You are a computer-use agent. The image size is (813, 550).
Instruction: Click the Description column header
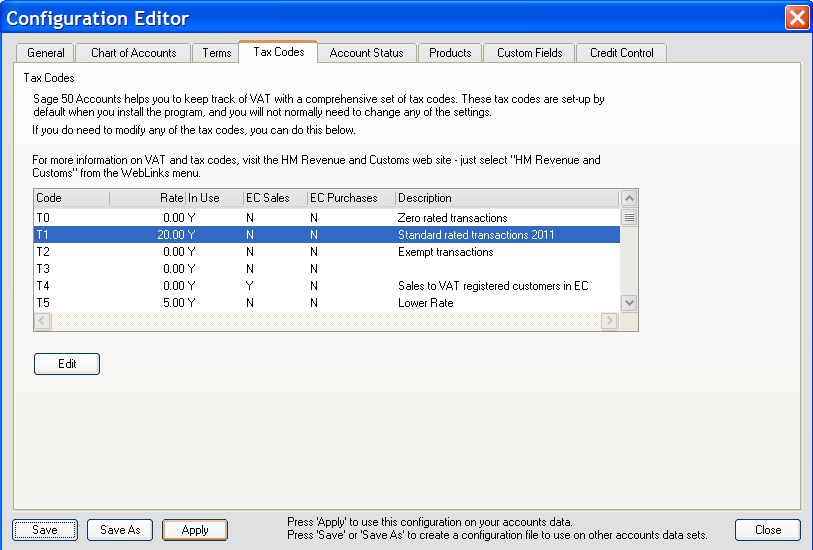click(506, 198)
